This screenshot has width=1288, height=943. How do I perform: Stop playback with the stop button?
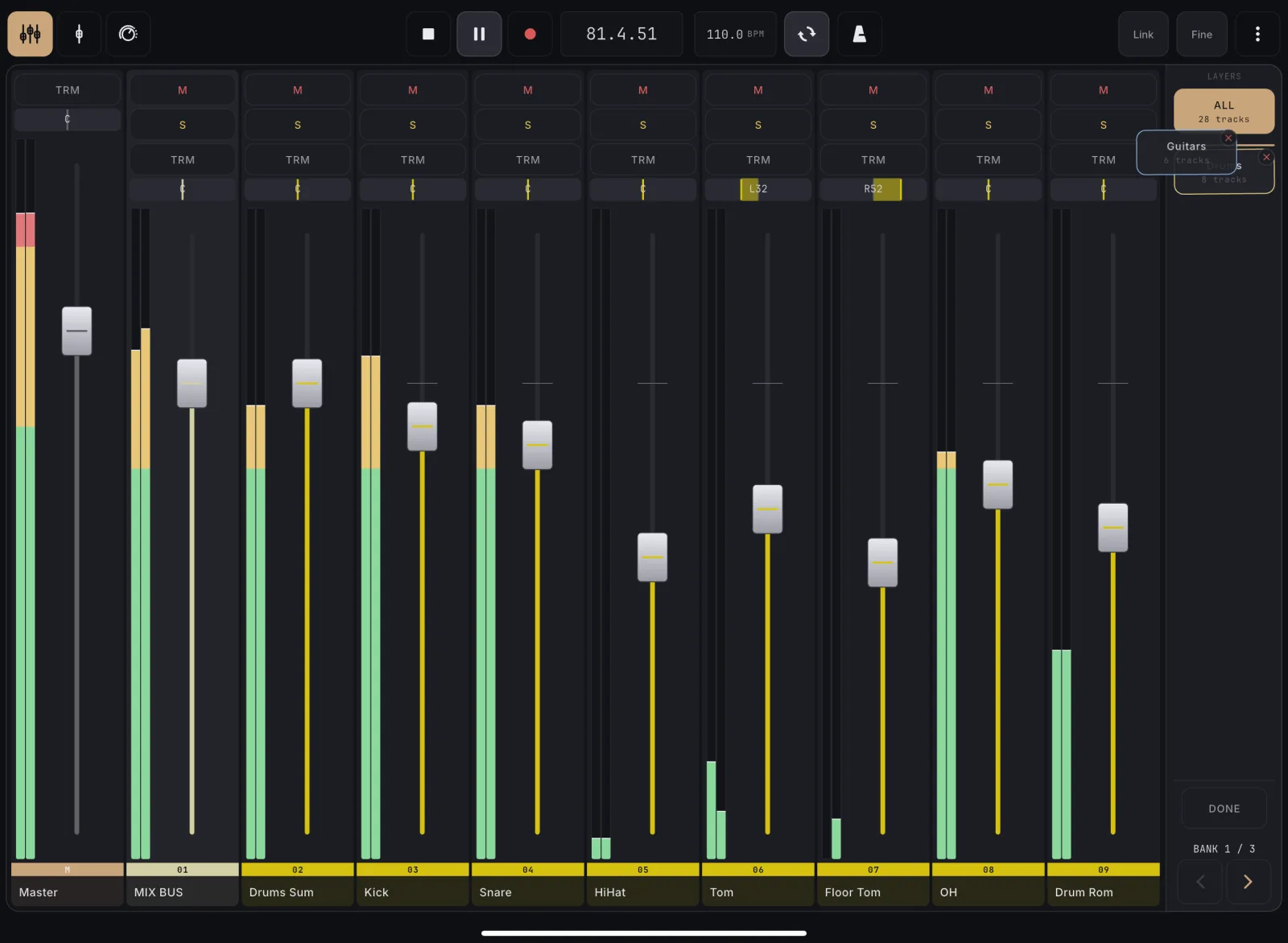[x=428, y=34]
